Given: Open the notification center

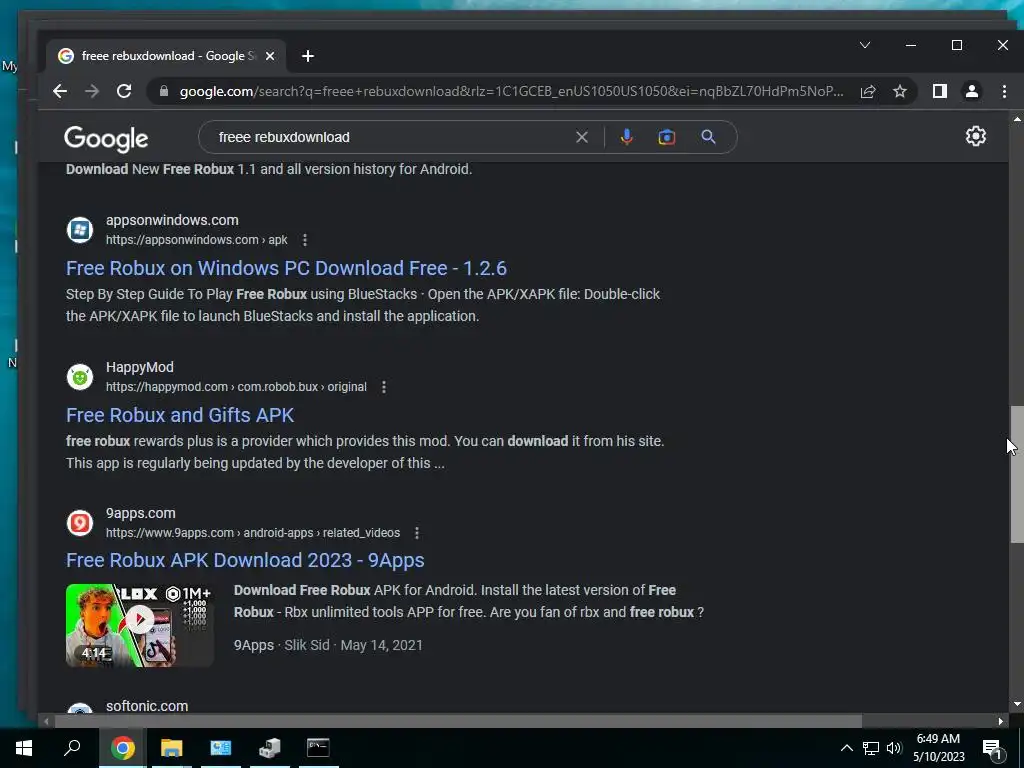Looking at the screenshot, I should [x=993, y=748].
